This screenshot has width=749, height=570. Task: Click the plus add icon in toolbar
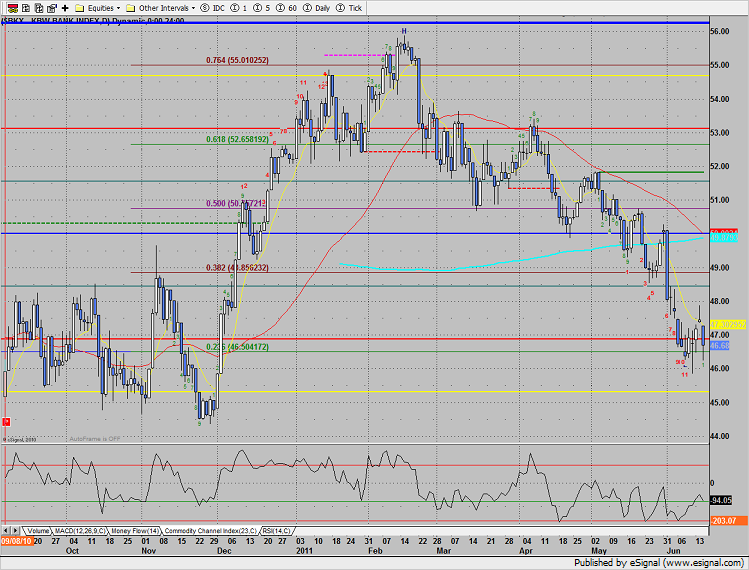pos(65,8)
